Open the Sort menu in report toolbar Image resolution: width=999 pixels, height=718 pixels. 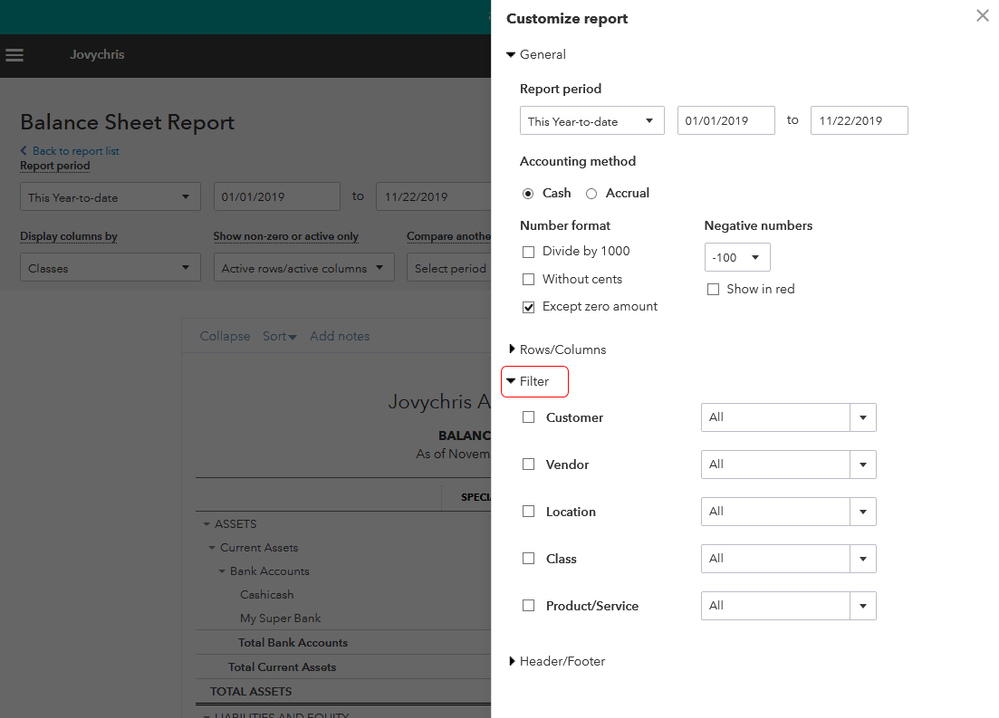click(279, 336)
